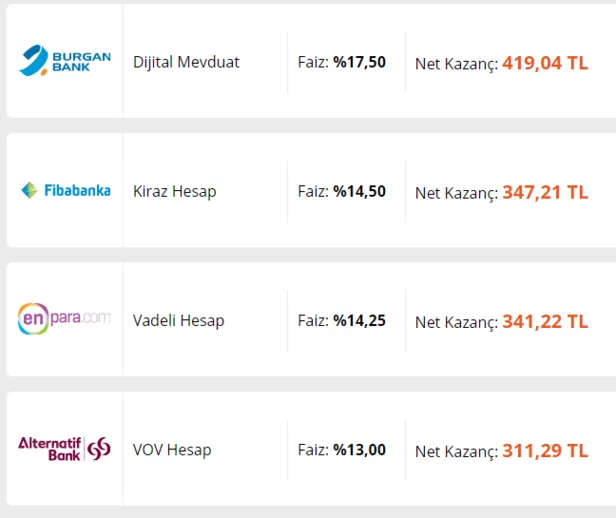Click the Enpara.com logo
Viewport: 616px width, 518px height.
65,320
